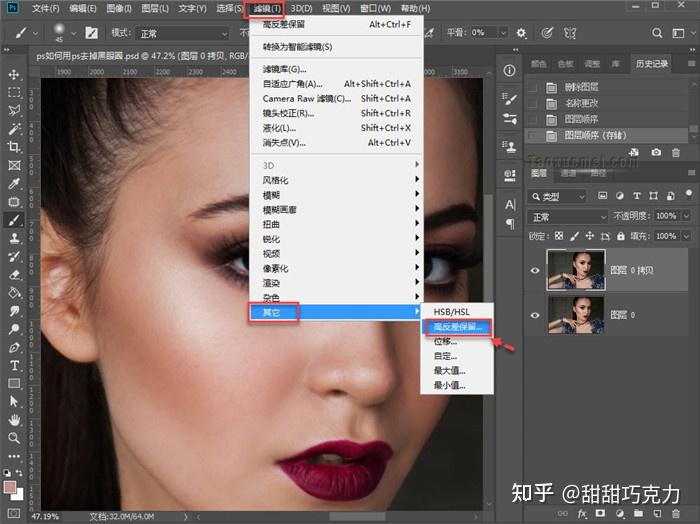Select the Path Selection tool
The image size is (700, 524).
pos(14,402)
